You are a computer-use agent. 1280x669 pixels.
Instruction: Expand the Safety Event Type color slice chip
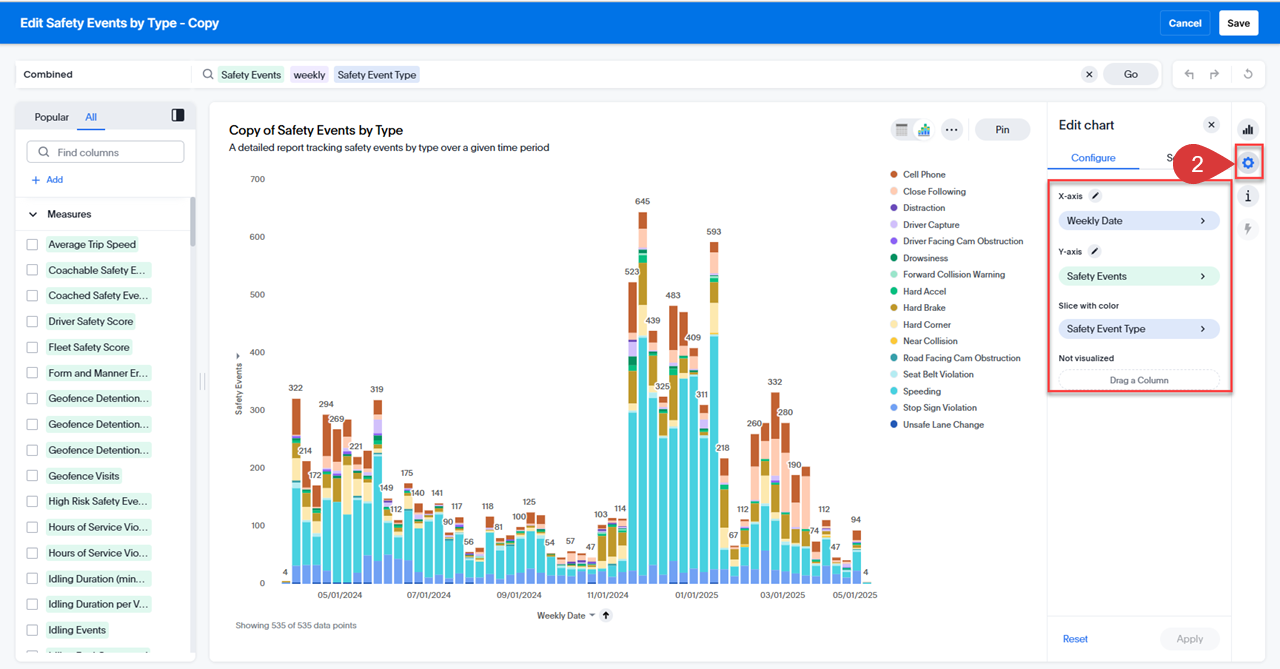tap(1138, 329)
